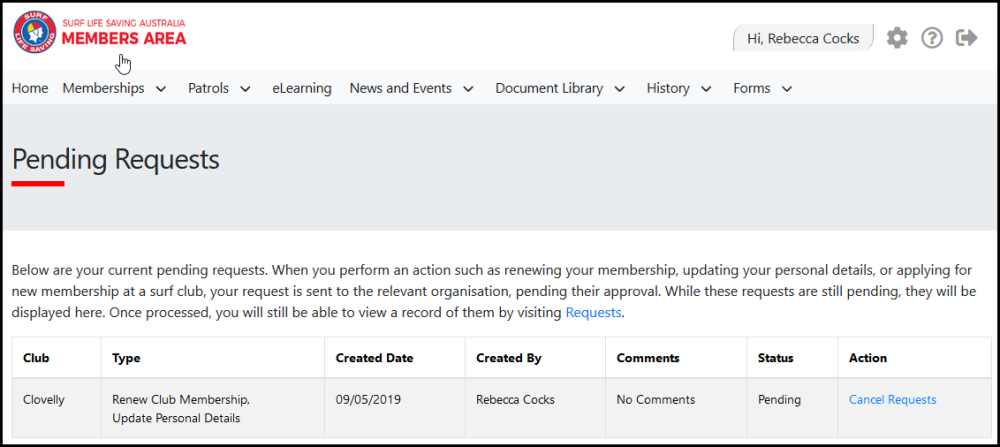The image size is (1000, 447).
Task: Click the Hi, Rebecca Cocks button
Action: pyautogui.click(x=803, y=38)
